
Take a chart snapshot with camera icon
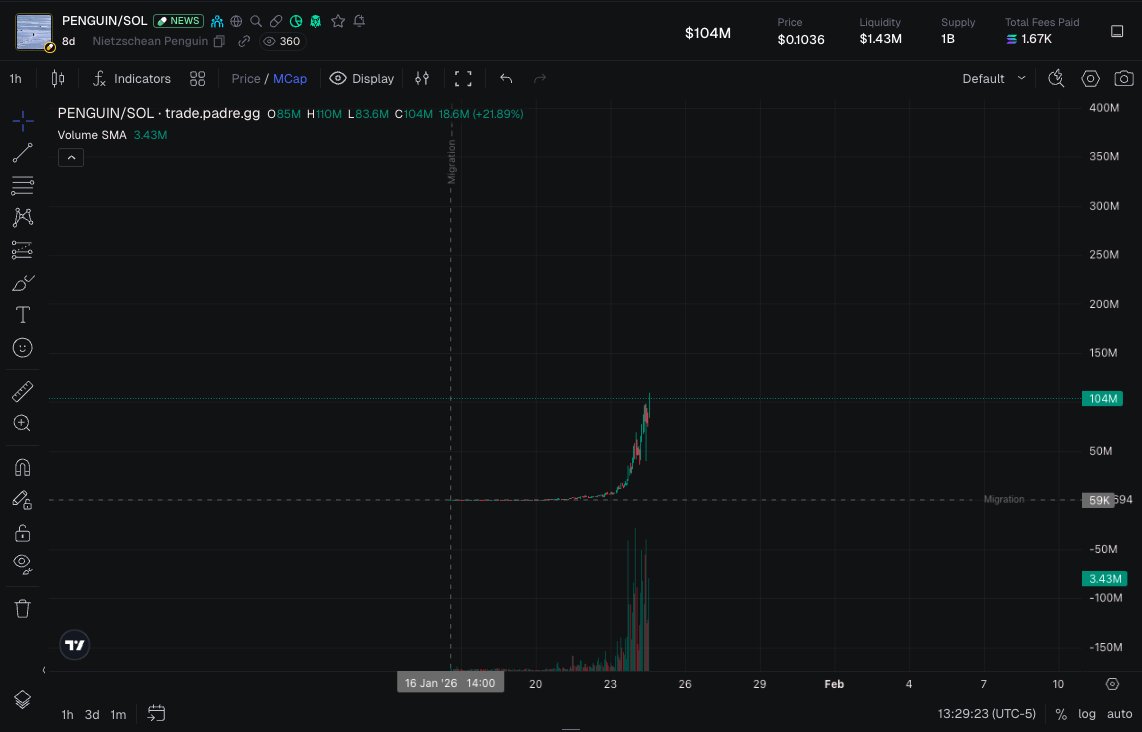(x=1124, y=79)
